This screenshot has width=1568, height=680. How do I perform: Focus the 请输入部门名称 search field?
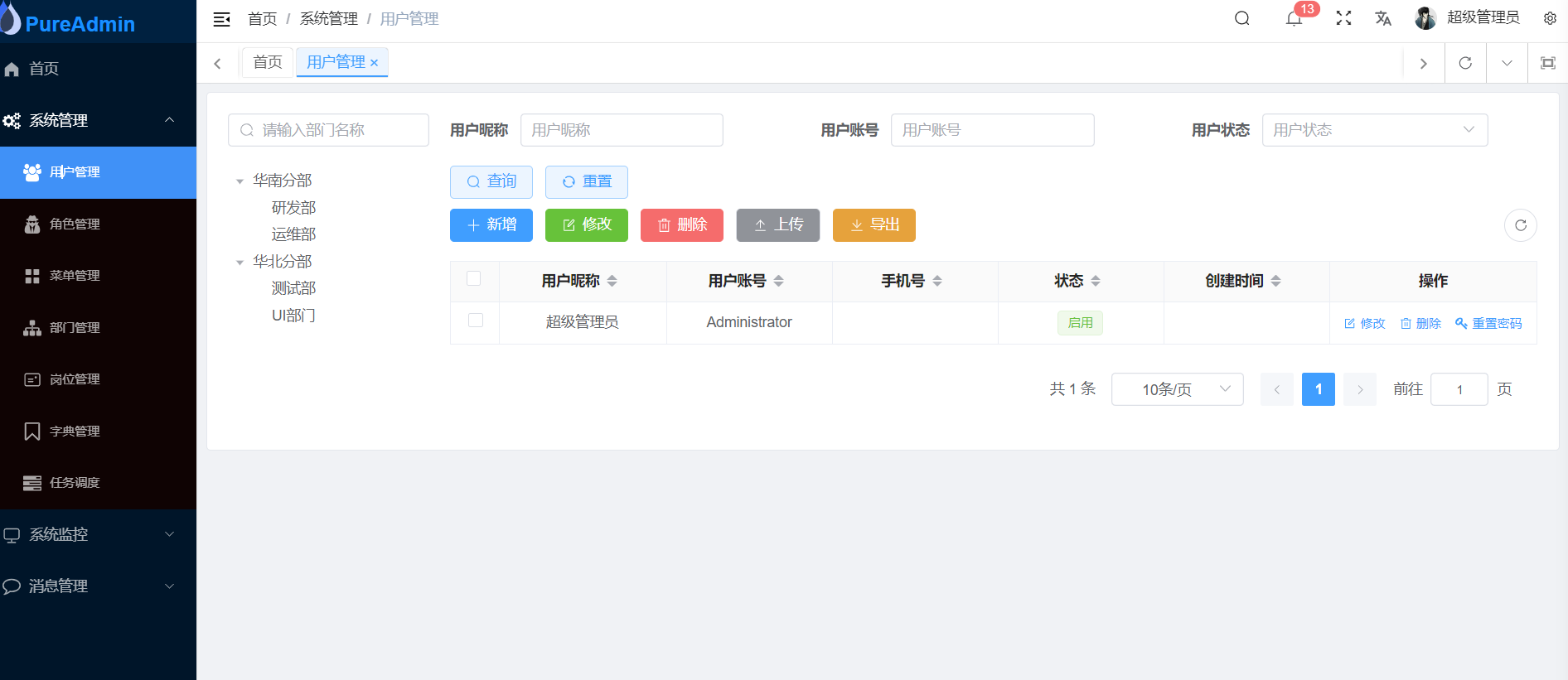pyautogui.click(x=328, y=130)
